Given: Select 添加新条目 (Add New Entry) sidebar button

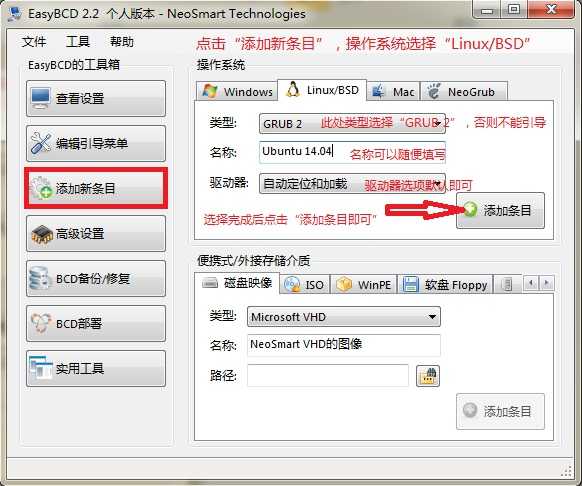Looking at the screenshot, I should coord(96,188).
